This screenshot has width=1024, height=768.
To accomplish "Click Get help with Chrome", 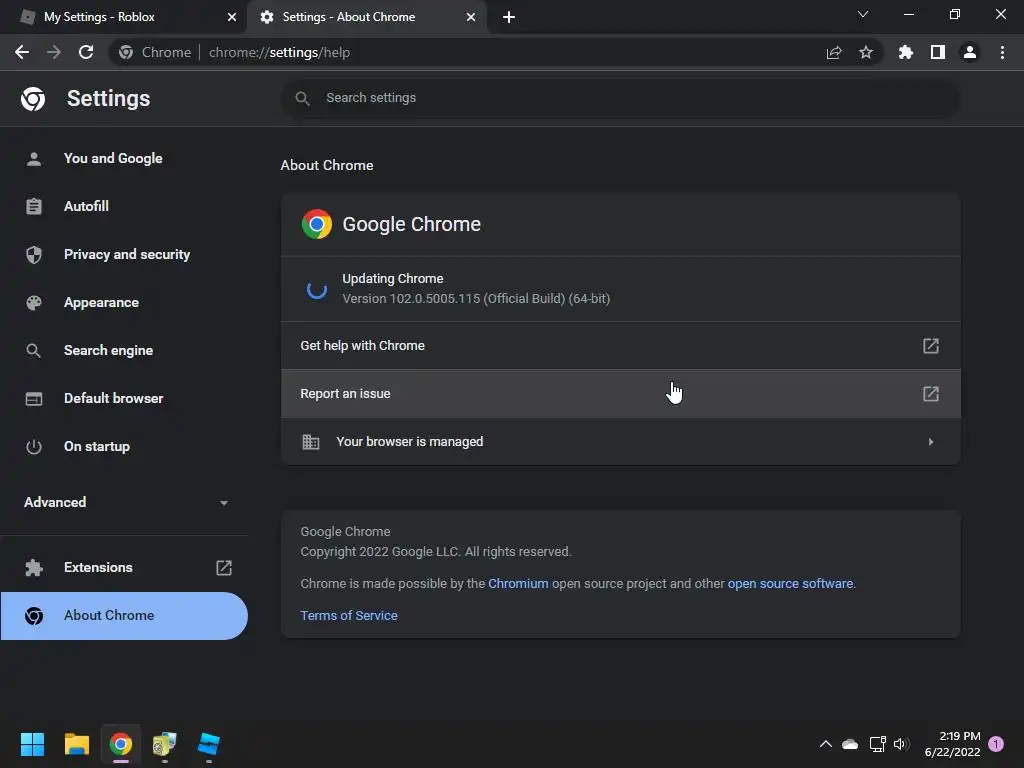I will tap(620, 345).
